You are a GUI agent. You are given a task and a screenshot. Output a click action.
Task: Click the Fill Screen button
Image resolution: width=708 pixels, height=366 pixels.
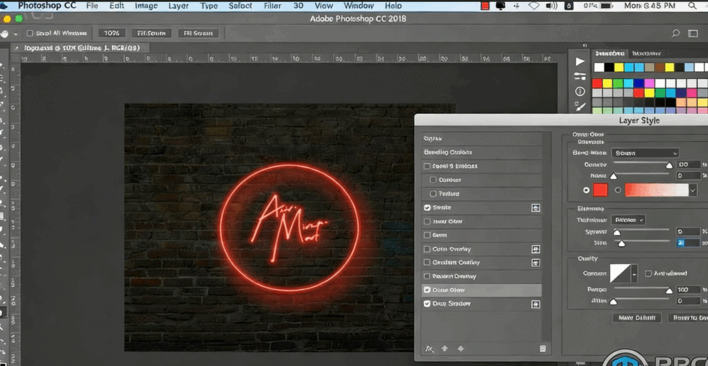pyautogui.click(x=198, y=33)
